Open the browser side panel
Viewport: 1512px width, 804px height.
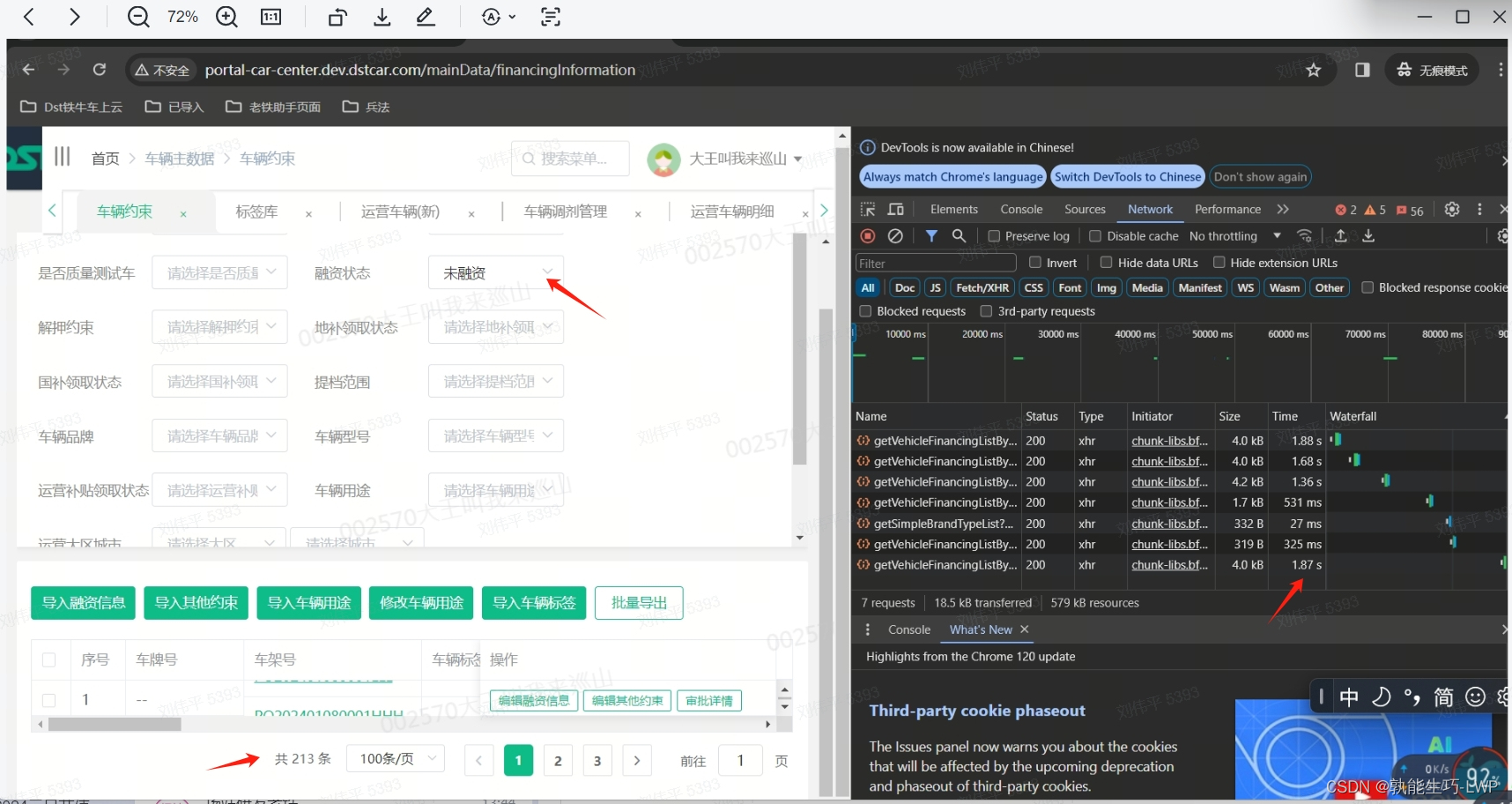(x=1362, y=70)
